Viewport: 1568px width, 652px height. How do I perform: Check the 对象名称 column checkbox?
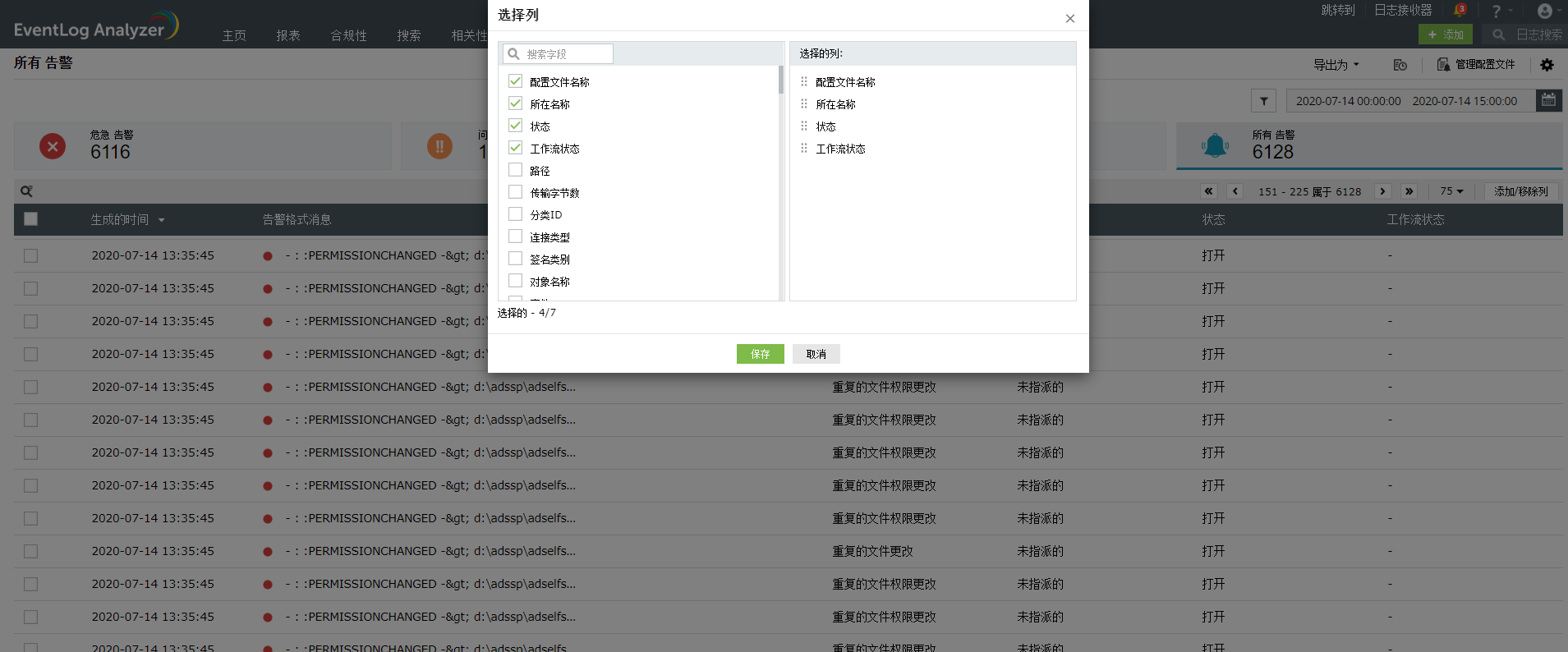[x=515, y=280]
